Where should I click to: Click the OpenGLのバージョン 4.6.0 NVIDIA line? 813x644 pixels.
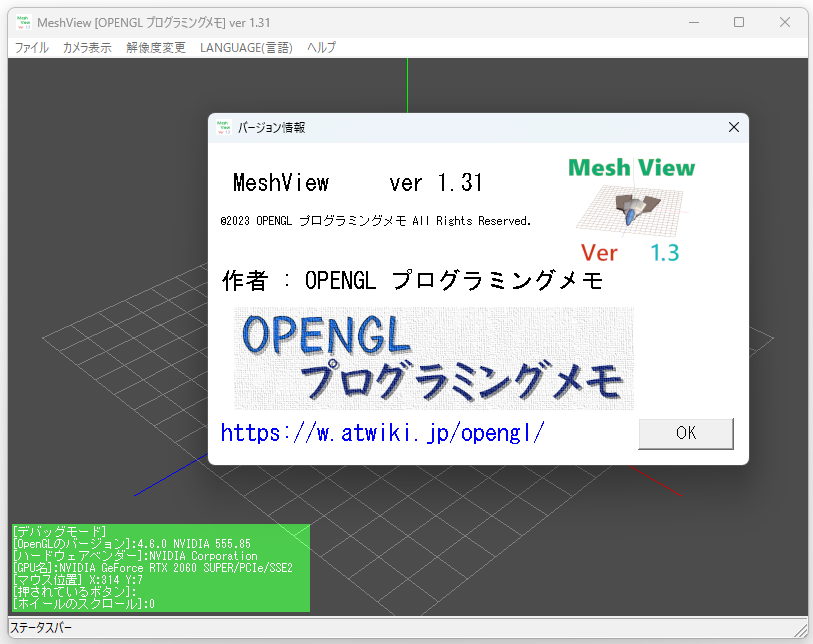point(132,543)
